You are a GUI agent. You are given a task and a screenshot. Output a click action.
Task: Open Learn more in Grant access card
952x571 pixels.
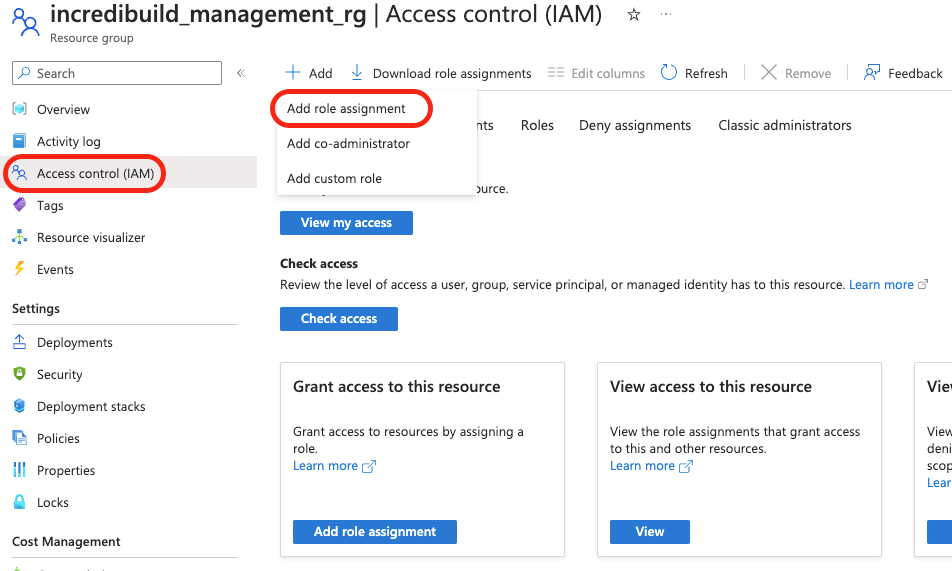[335, 465]
